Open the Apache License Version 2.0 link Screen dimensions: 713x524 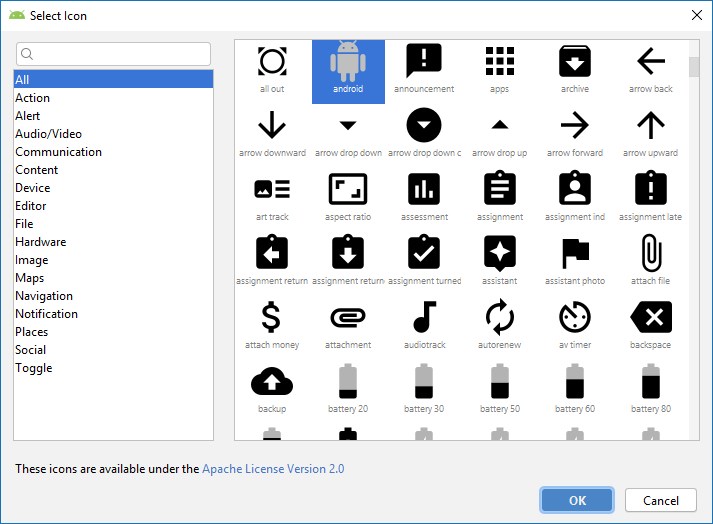coord(273,469)
